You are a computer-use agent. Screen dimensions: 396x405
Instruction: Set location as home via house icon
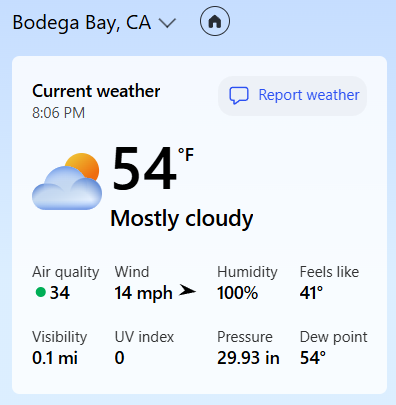pyautogui.click(x=215, y=21)
